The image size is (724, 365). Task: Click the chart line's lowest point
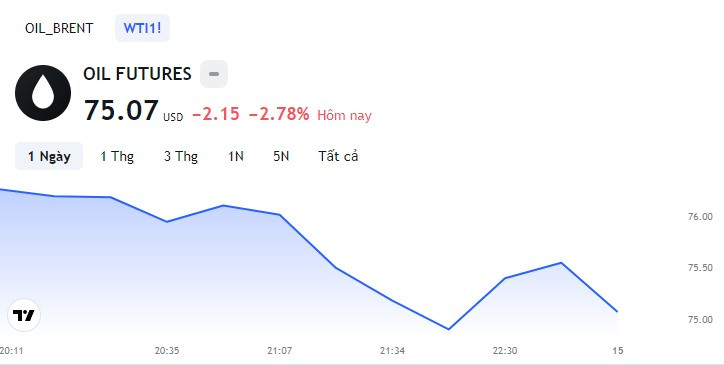(448, 329)
